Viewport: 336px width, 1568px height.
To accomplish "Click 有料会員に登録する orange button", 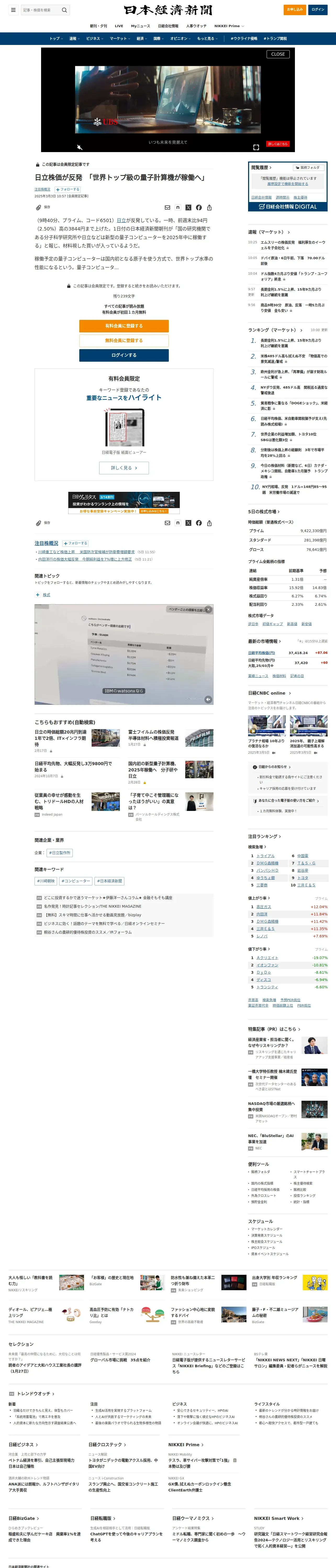I will (x=124, y=326).
